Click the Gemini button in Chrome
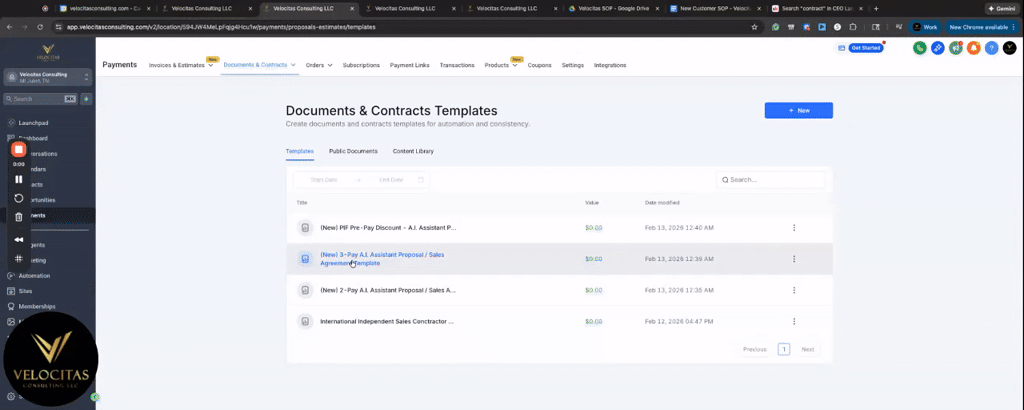Viewport: 1024px width, 410px height. pos(1002,8)
